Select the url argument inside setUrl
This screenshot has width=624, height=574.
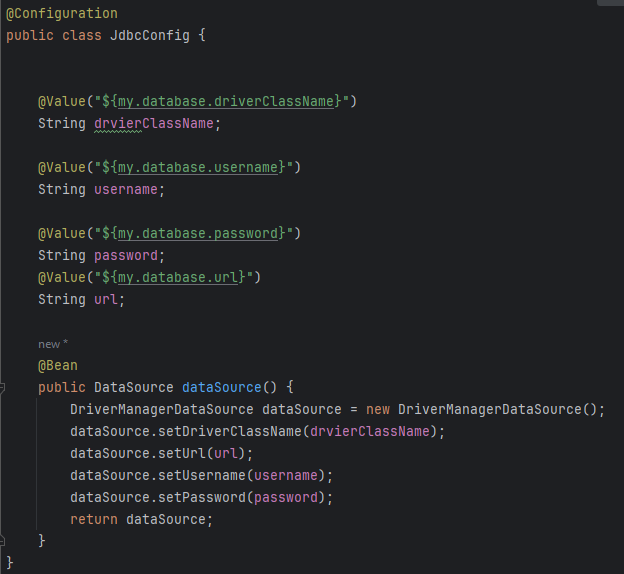[x=226, y=453]
